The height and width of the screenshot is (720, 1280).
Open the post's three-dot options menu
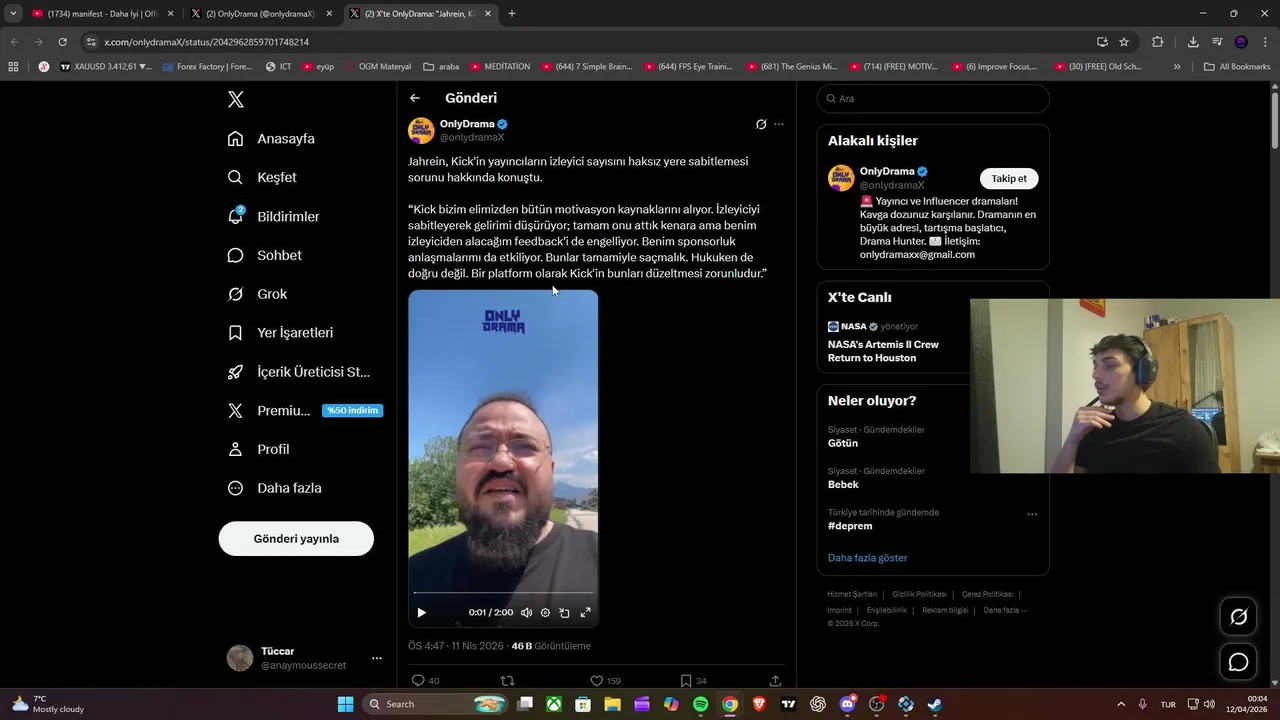click(779, 124)
